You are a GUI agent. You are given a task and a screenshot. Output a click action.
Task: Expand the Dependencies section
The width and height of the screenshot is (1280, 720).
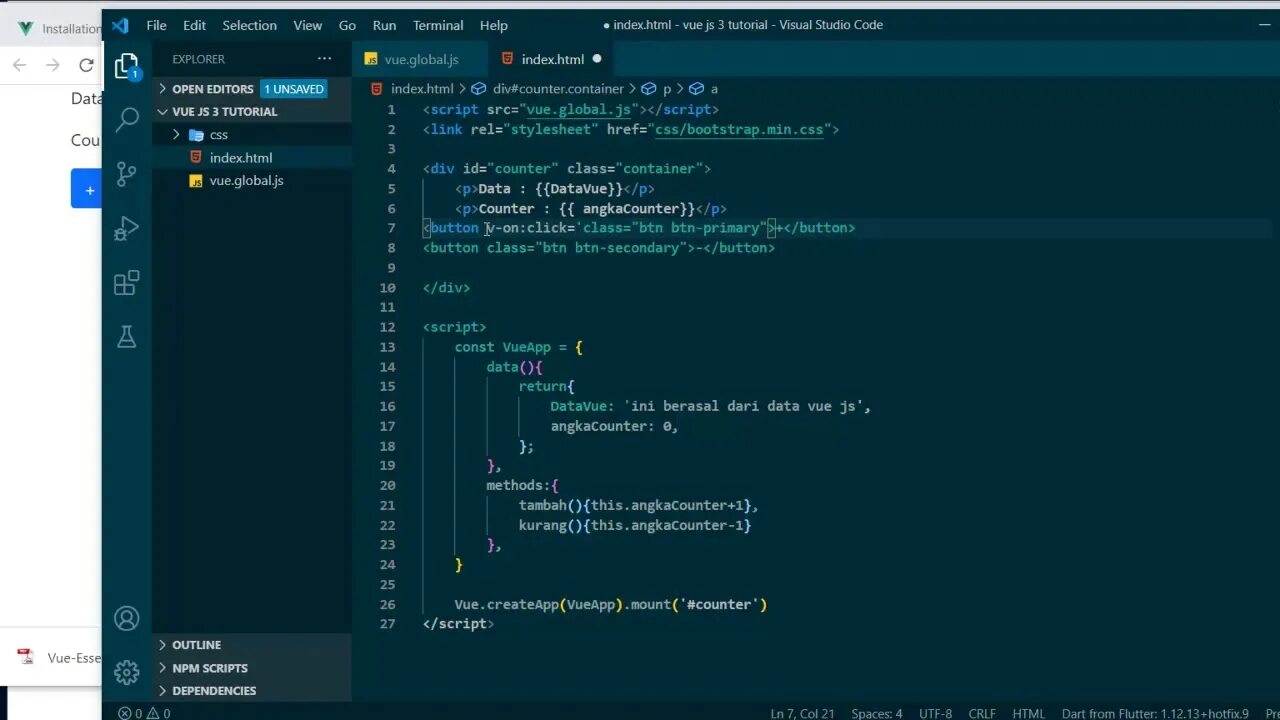[251, 691]
